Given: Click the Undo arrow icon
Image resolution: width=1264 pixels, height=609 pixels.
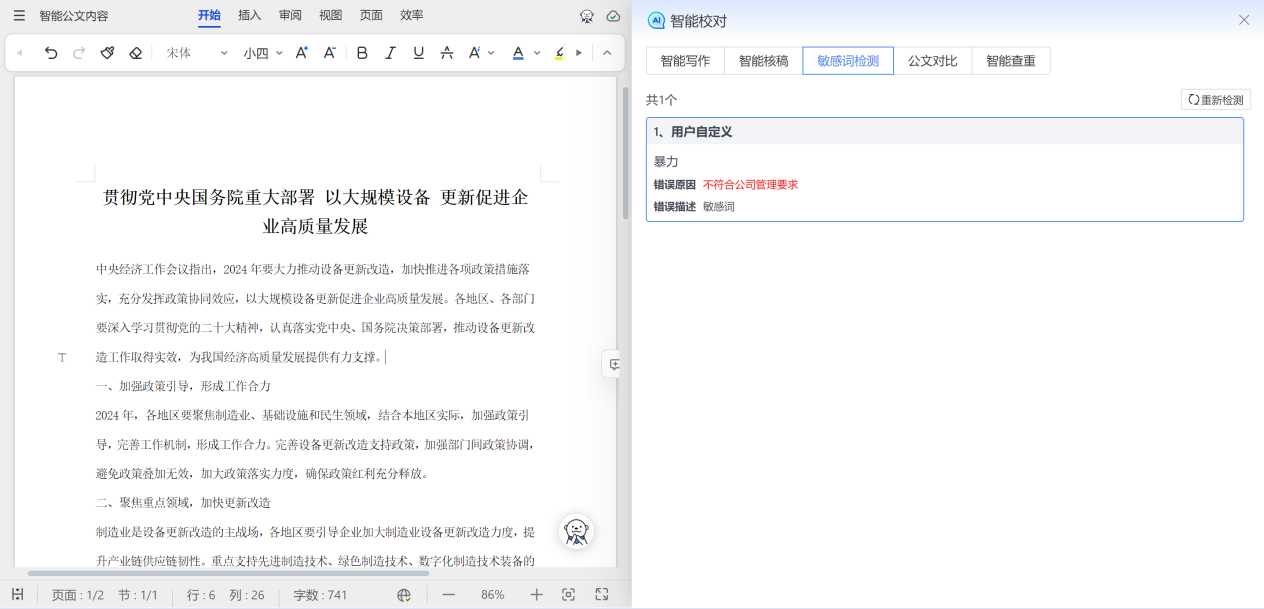Looking at the screenshot, I should coord(51,53).
